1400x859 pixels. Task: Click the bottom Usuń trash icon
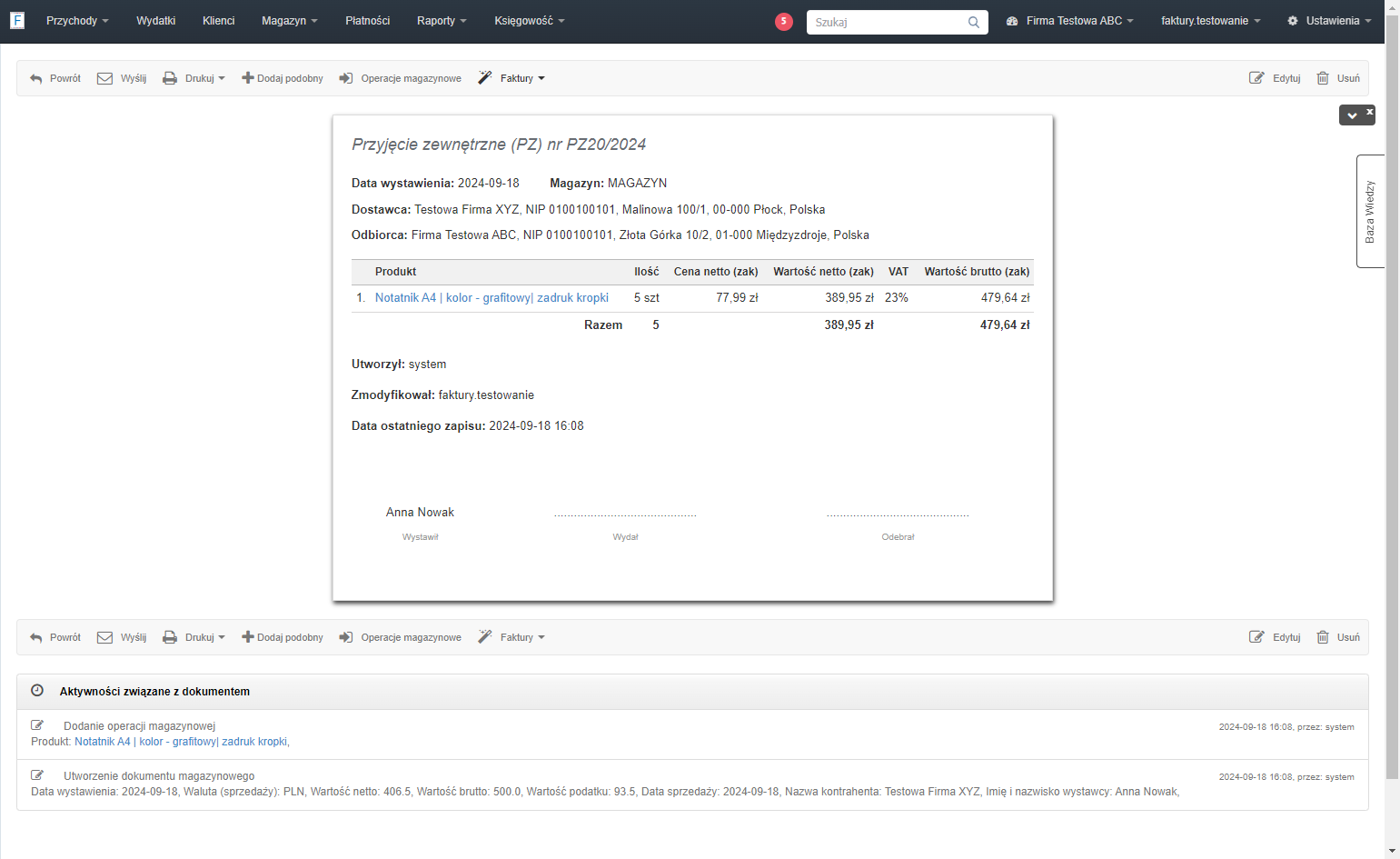(1323, 637)
